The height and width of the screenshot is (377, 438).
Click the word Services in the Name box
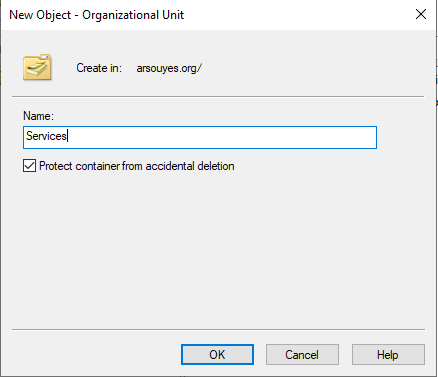(46, 136)
